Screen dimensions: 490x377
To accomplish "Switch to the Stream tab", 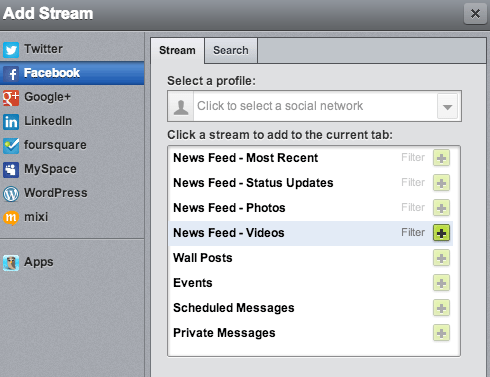I will point(177,50).
